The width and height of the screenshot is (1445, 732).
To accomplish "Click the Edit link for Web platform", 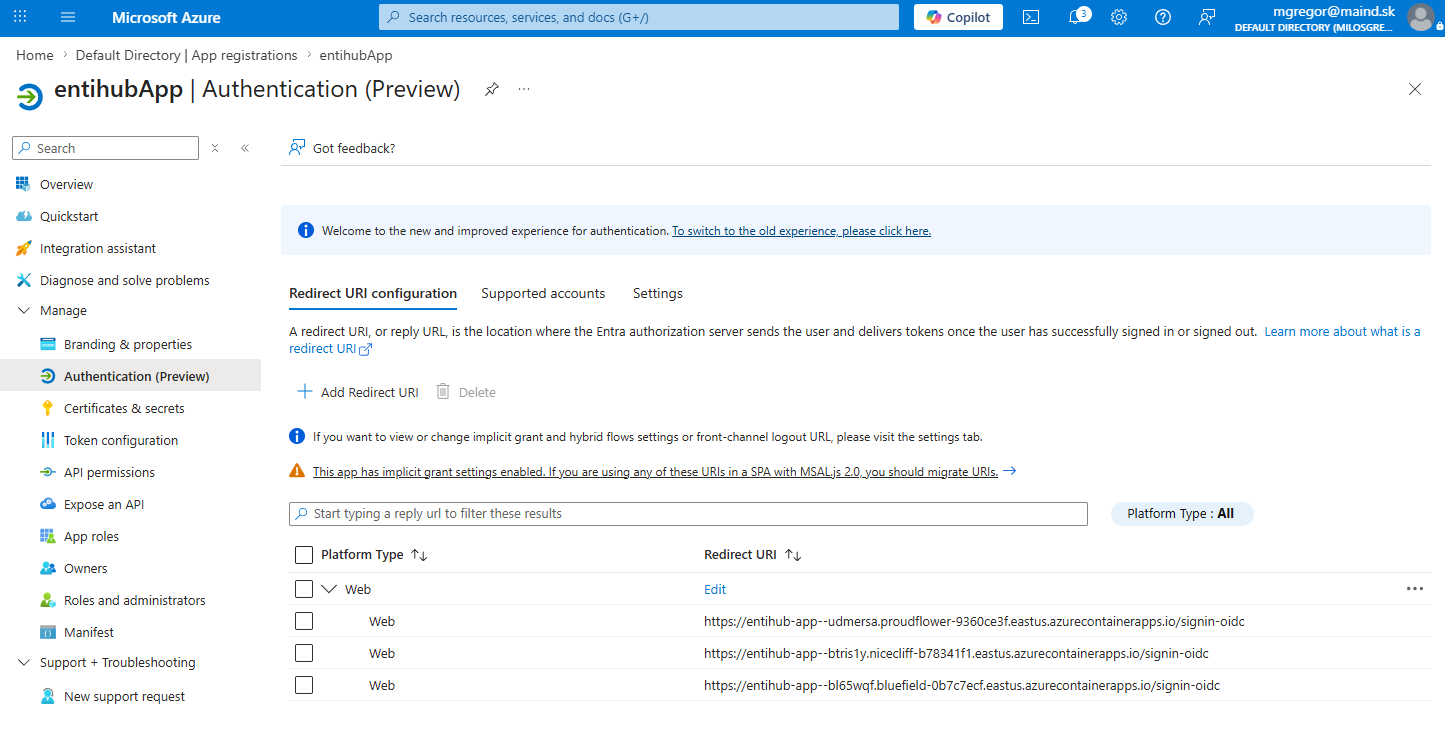I will pyautogui.click(x=715, y=589).
